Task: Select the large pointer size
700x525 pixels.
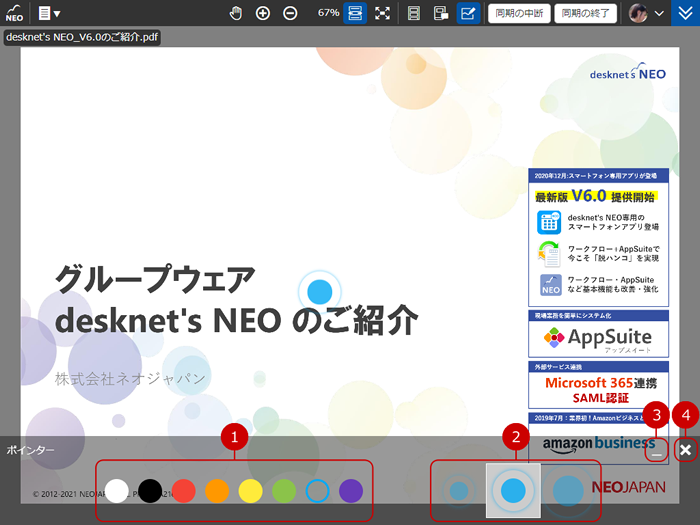Action: click(x=568, y=491)
